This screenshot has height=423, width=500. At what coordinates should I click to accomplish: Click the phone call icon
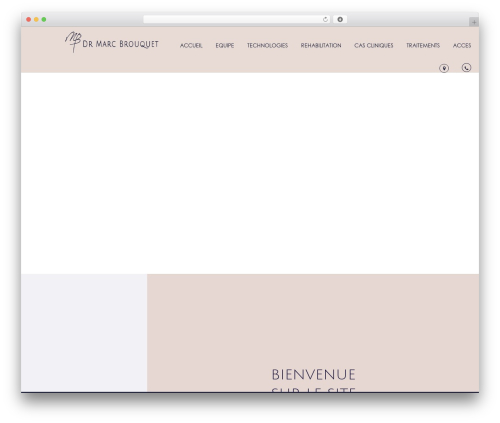tap(466, 68)
